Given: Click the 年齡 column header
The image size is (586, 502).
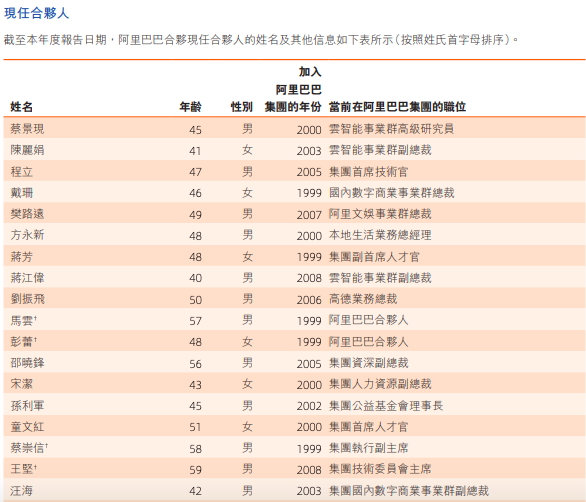Looking at the screenshot, I should 190,107.
